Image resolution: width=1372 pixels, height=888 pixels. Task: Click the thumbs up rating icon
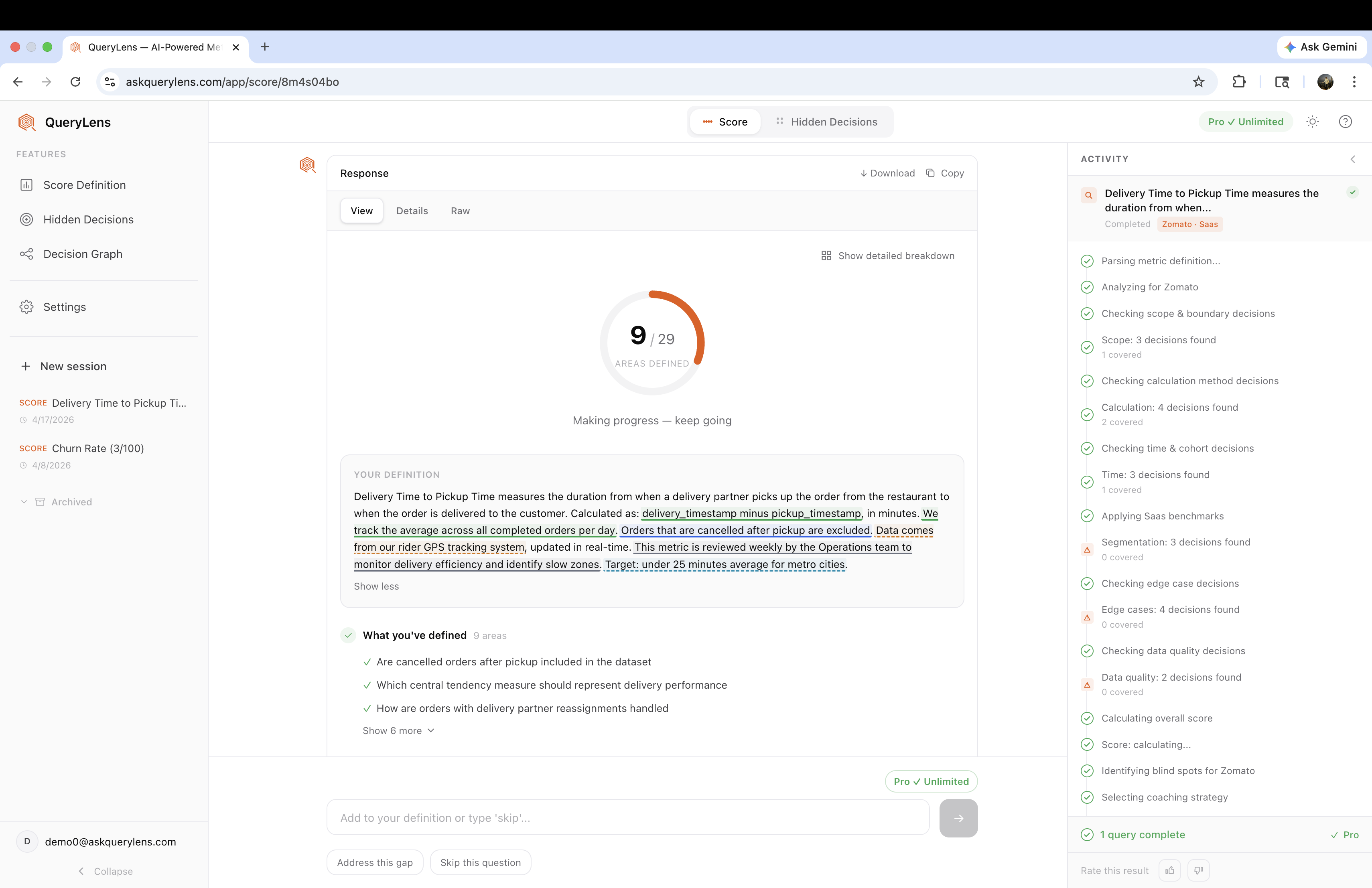[1169, 870]
